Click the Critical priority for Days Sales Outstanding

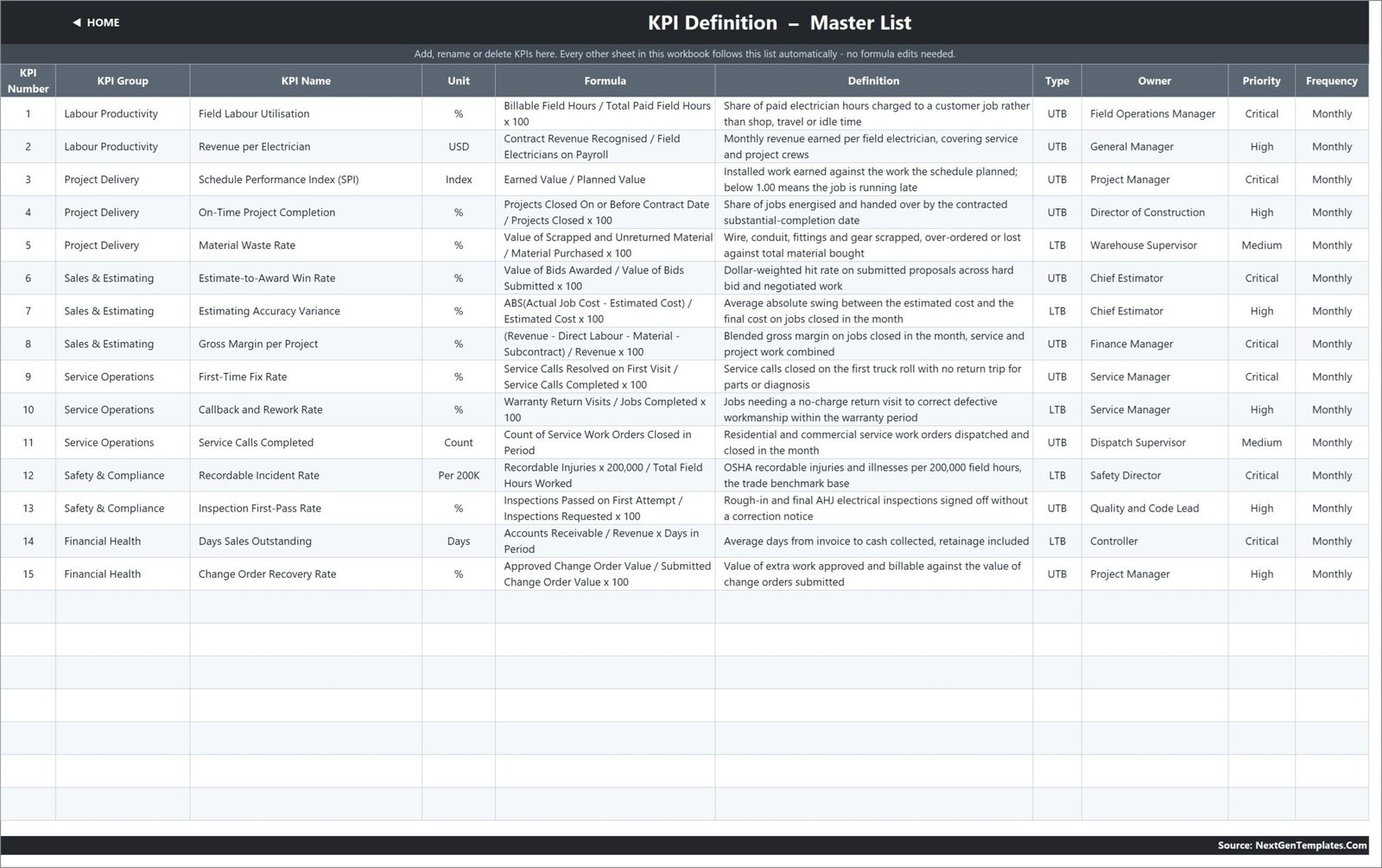1261,541
